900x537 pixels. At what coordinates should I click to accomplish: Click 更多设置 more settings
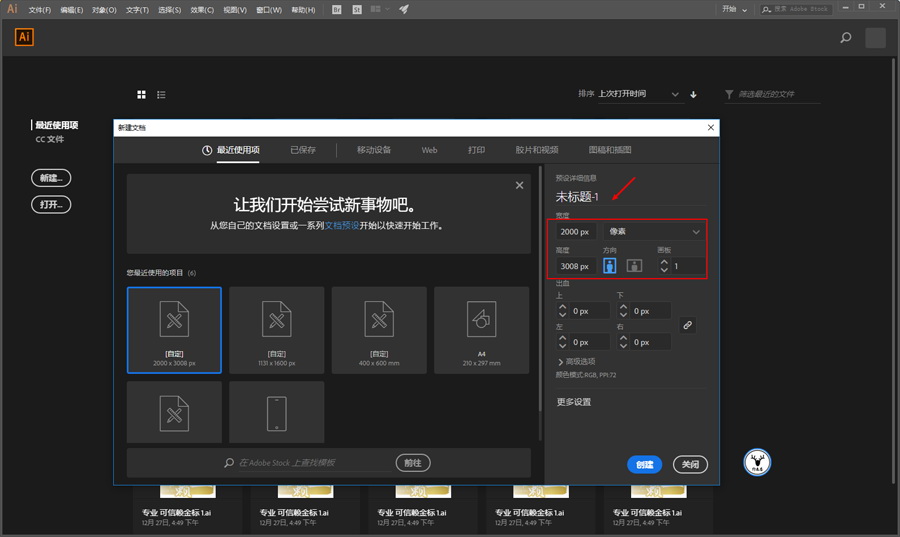(x=574, y=402)
